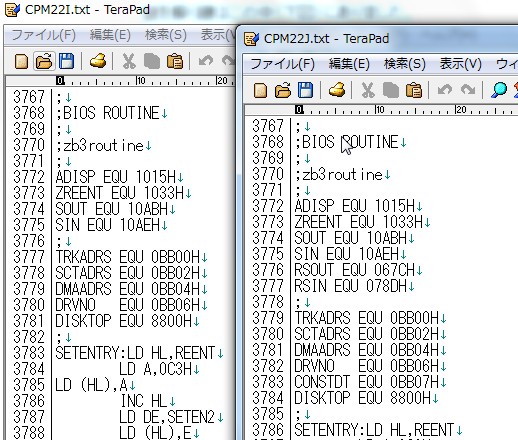The width and height of the screenshot is (518, 440).
Task: Click line DISKTOP EQU 8800H in CPM22I
Action: 124,321
